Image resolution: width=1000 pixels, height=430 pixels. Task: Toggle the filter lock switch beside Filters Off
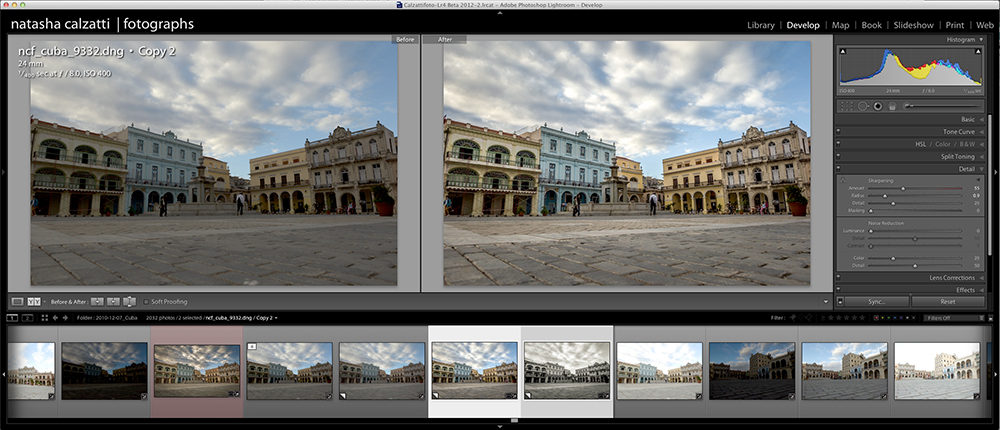point(990,317)
